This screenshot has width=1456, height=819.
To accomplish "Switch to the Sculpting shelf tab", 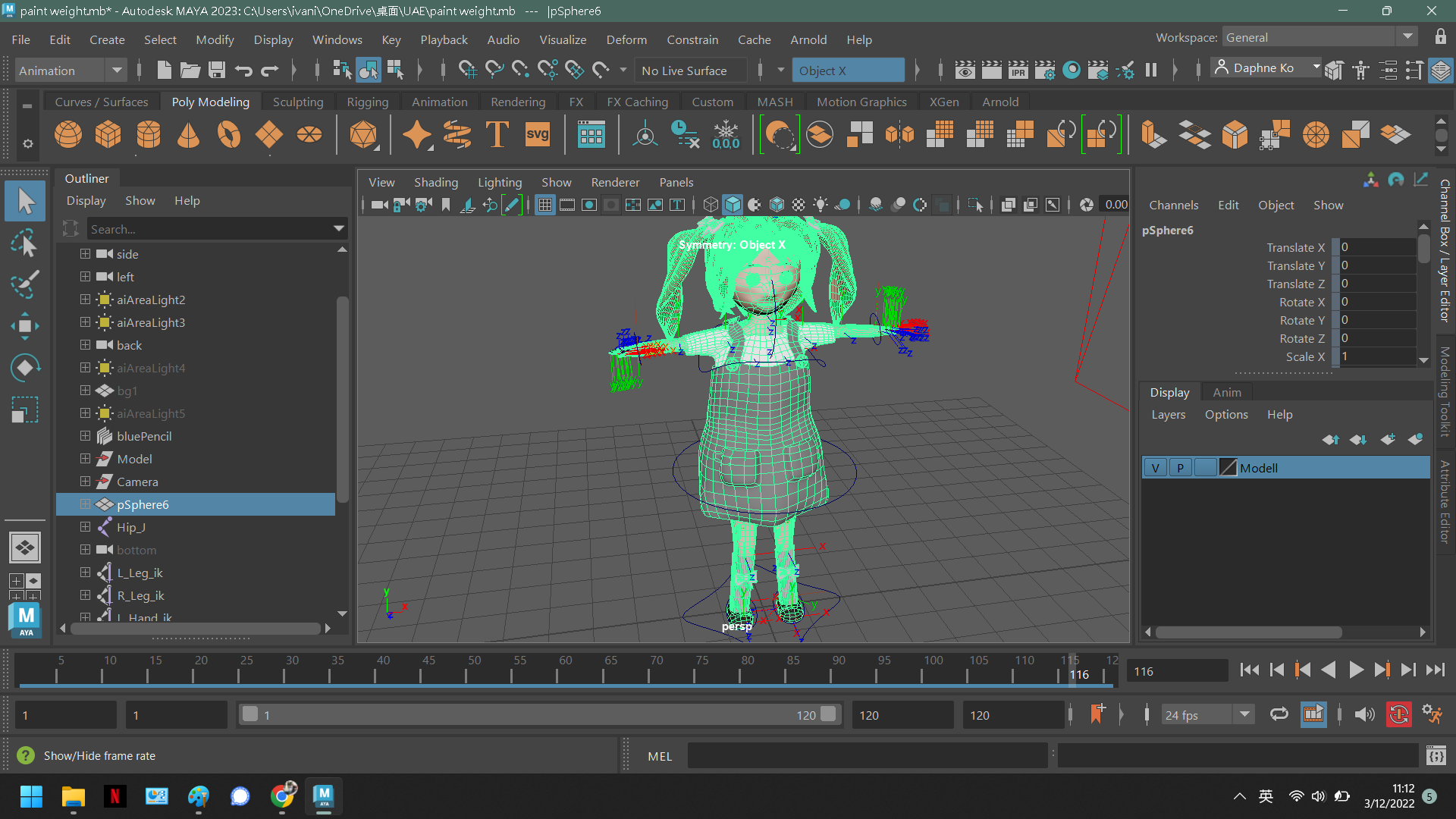I will click(x=297, y=101).
